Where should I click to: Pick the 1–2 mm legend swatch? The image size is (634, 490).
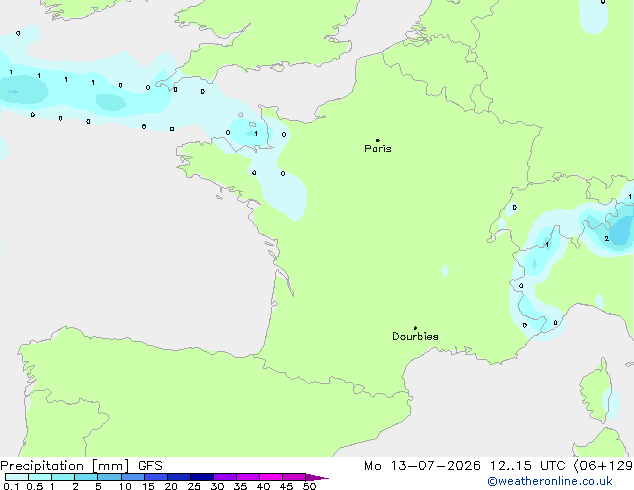(x=63, y=477)
